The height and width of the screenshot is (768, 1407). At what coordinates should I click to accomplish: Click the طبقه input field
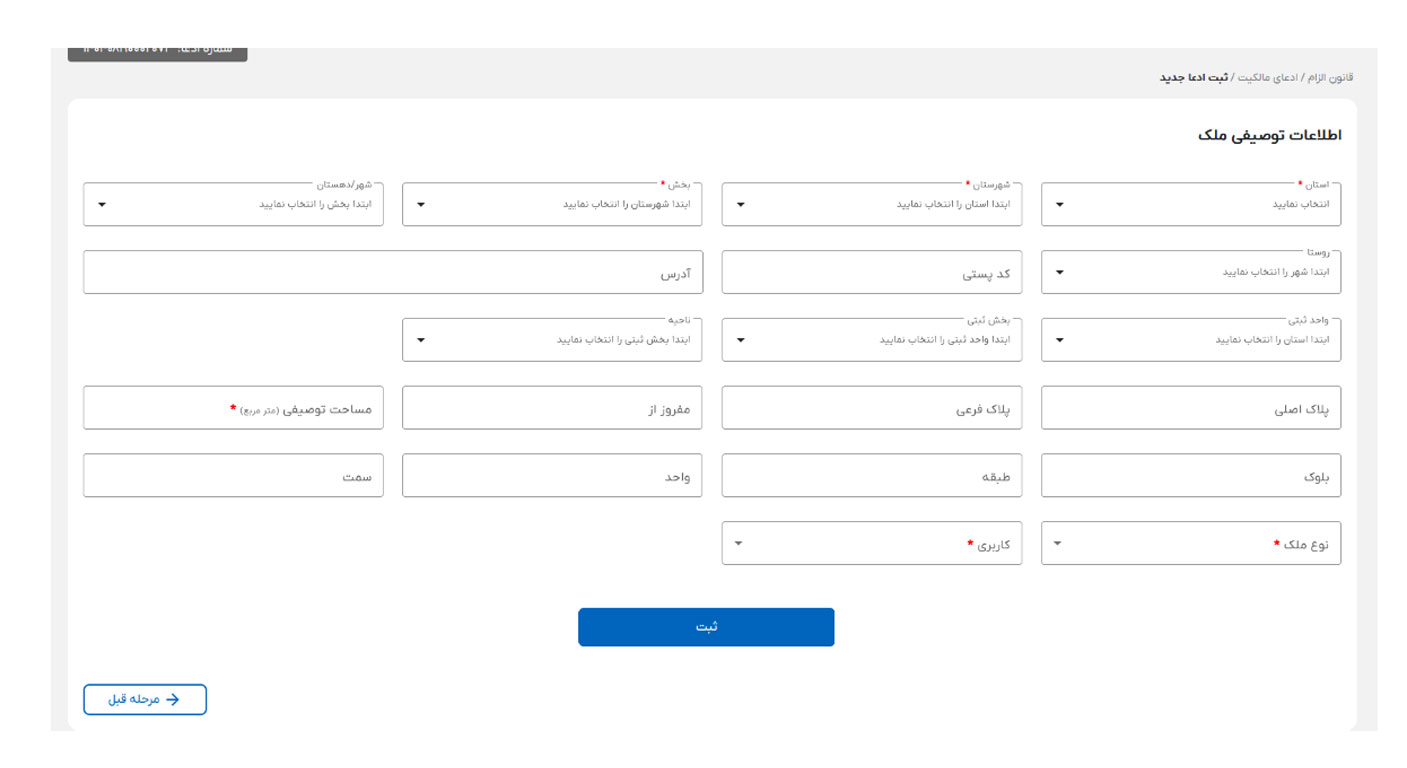pos(872,476)
